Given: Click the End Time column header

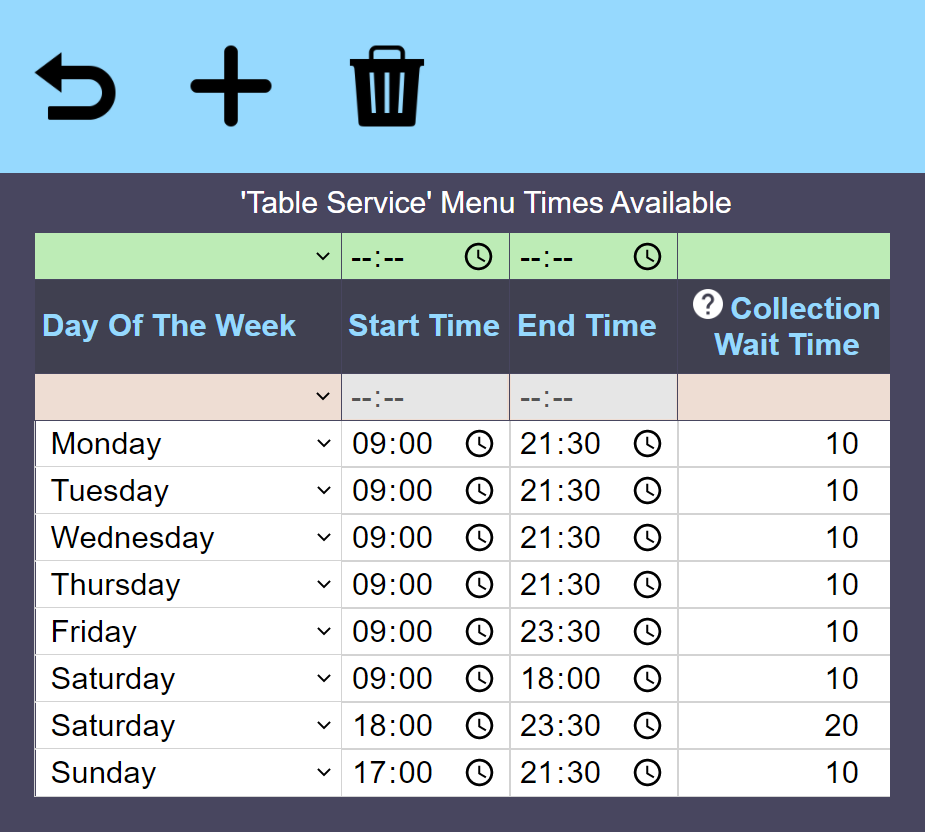Looking at the screenshot, I should point(587,326).
